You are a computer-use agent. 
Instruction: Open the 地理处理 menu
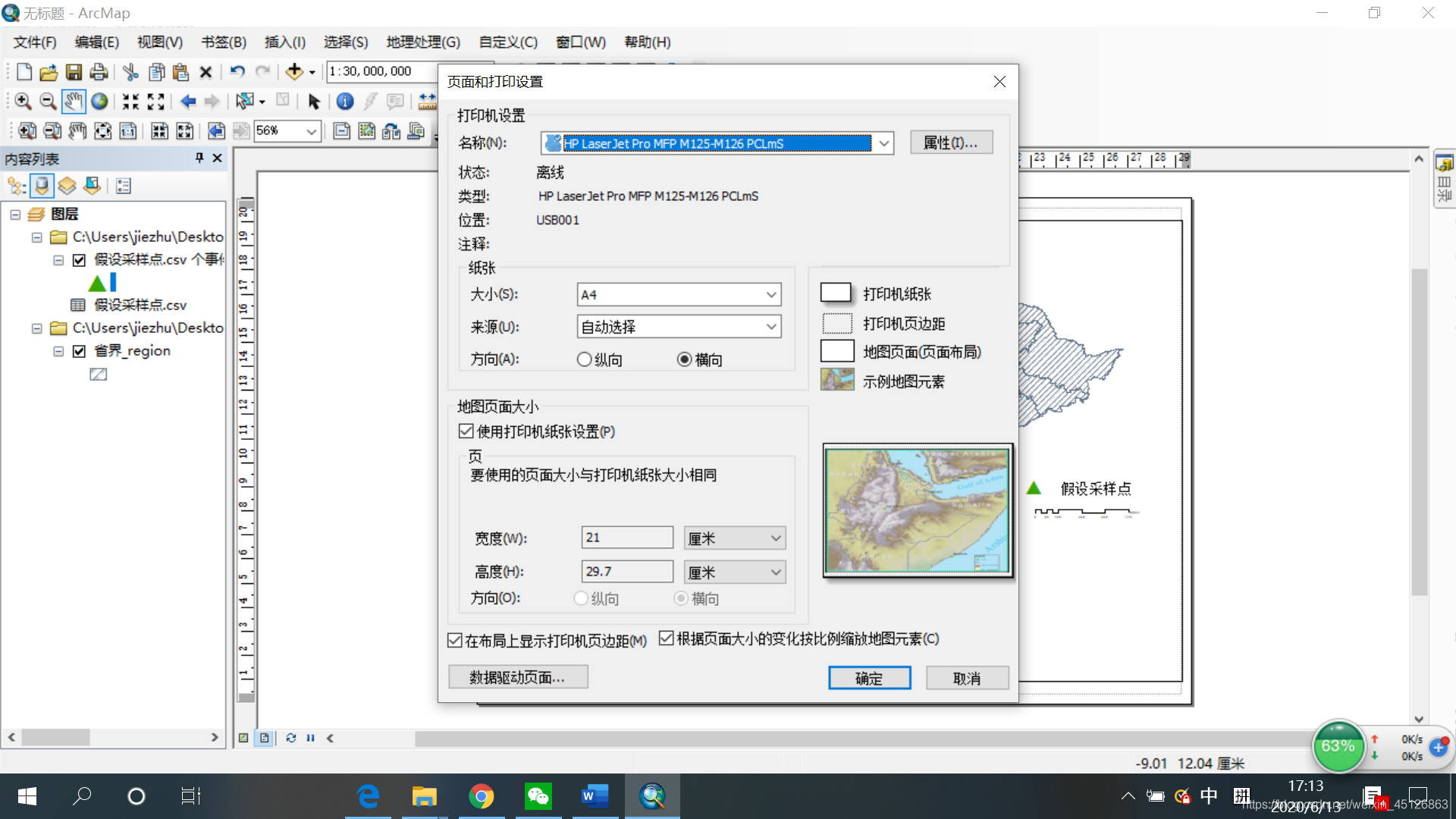[x=422, y=42]
